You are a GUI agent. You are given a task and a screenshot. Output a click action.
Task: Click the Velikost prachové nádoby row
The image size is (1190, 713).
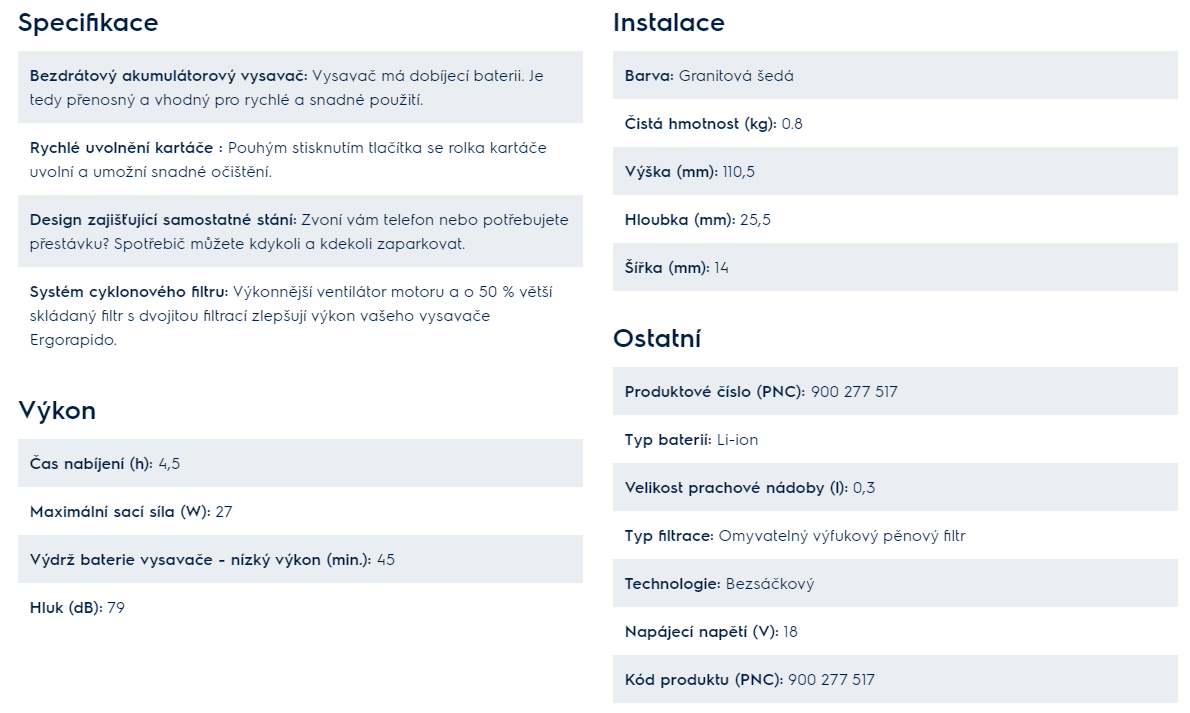click(x=896, y=487)
